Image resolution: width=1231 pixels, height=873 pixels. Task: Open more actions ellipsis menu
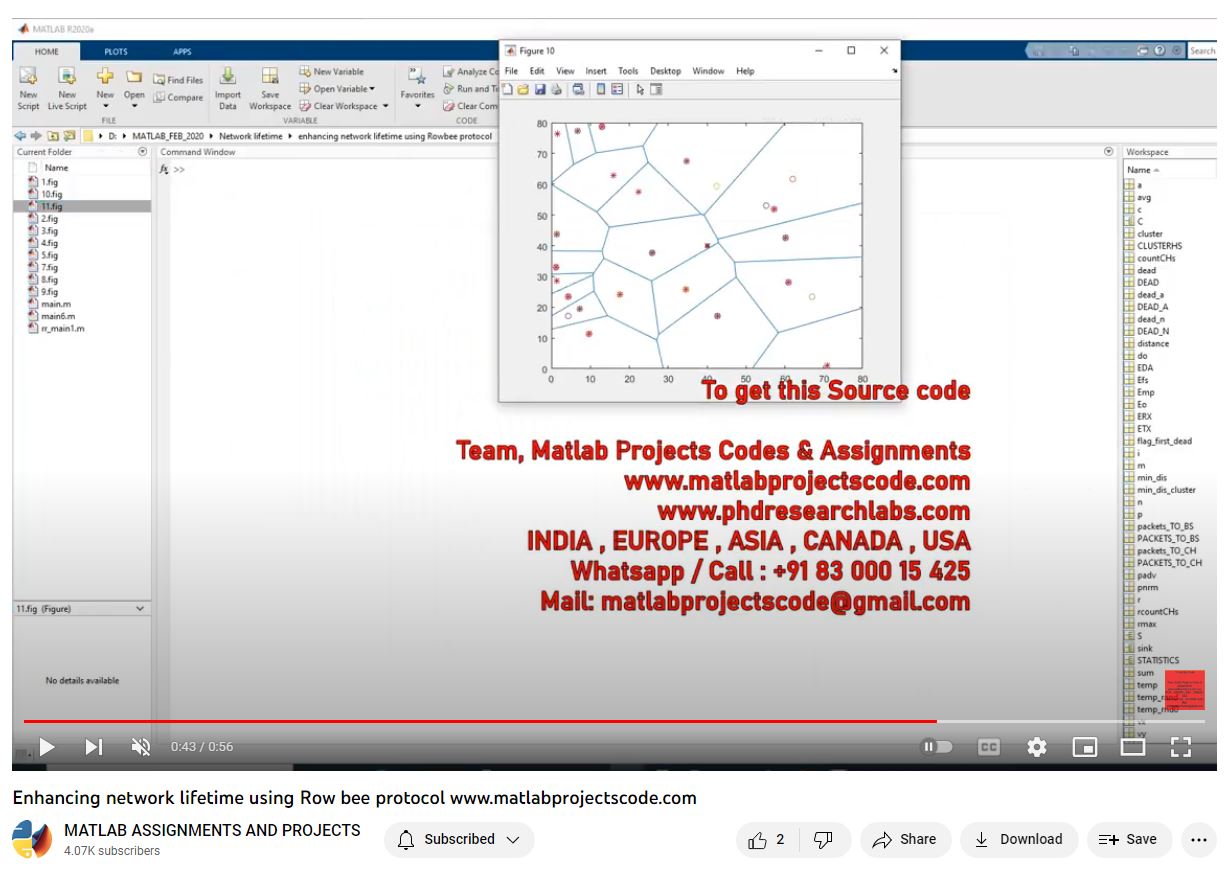pos(1198,840)
